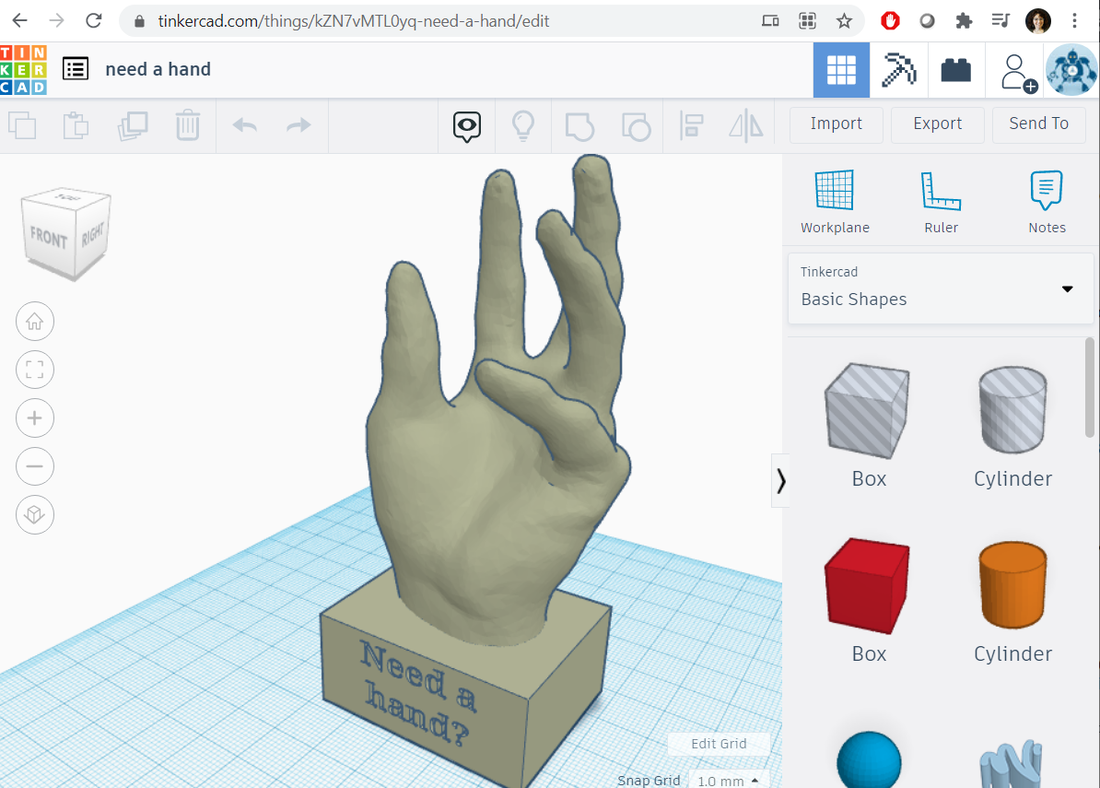Pick the light blue Scribble shape
The width and height of the screenshot is (1100, 788).
point(1011,763)
